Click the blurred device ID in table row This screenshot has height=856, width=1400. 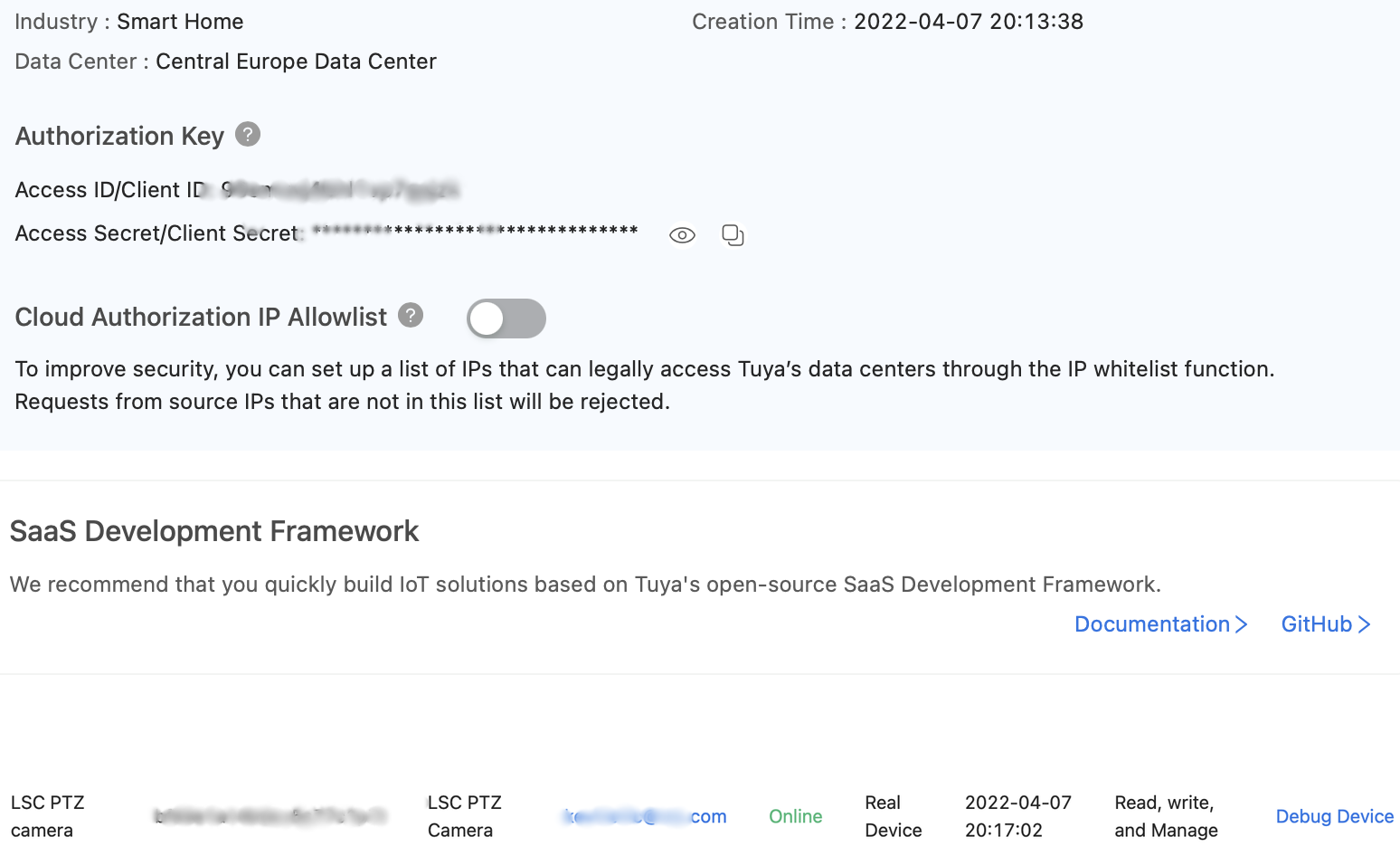270,816
